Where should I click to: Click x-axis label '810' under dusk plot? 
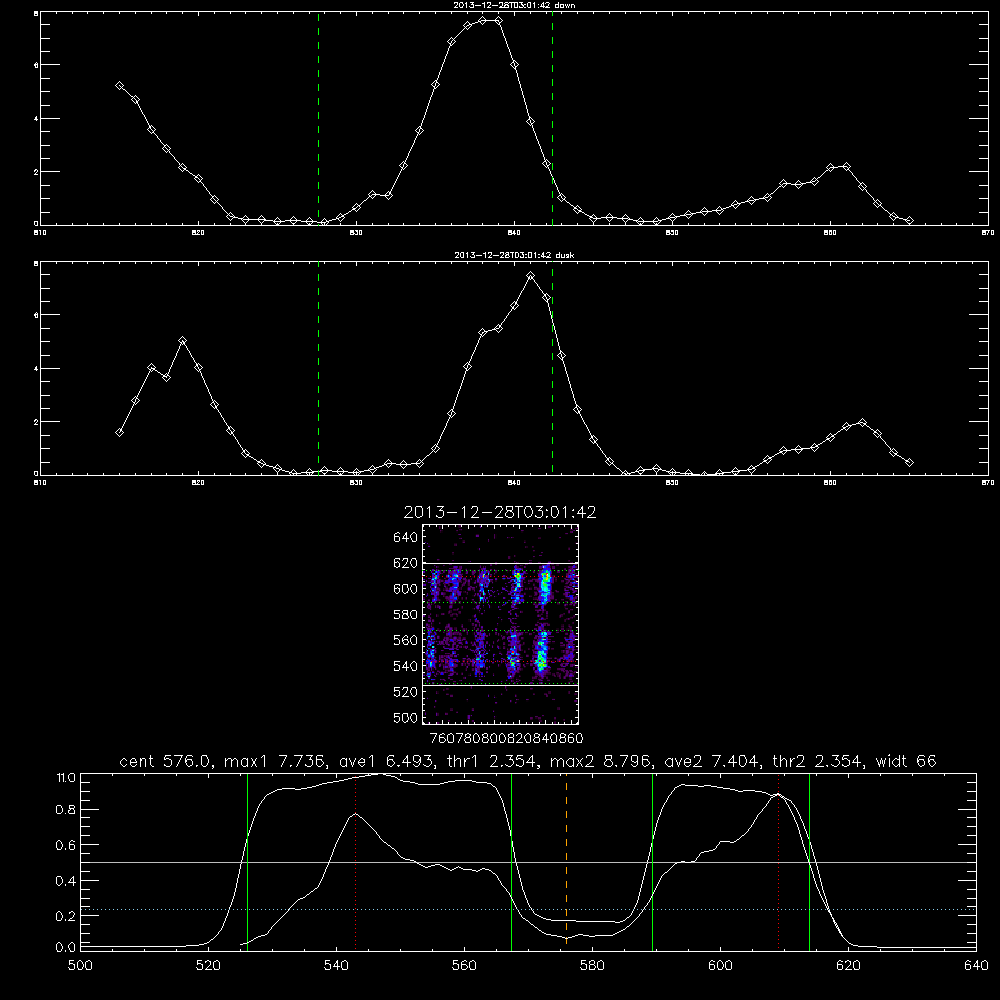click(40, 483)
